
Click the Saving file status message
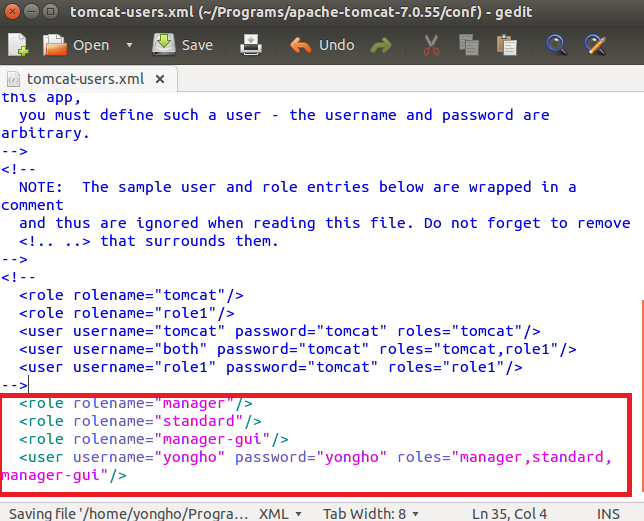pos(128,514)
